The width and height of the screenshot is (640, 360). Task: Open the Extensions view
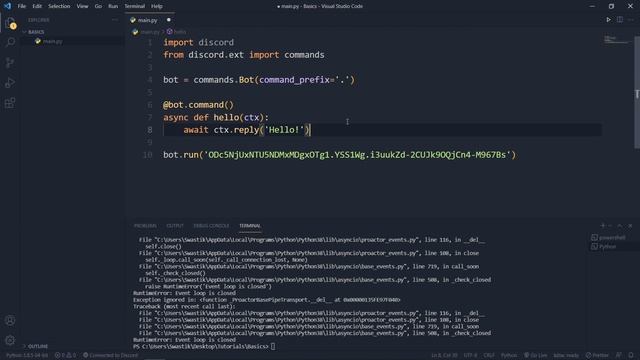(10, 102)
